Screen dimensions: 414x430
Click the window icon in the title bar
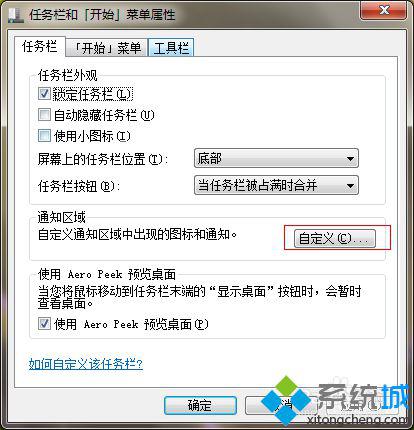click(x=15, y=15)
